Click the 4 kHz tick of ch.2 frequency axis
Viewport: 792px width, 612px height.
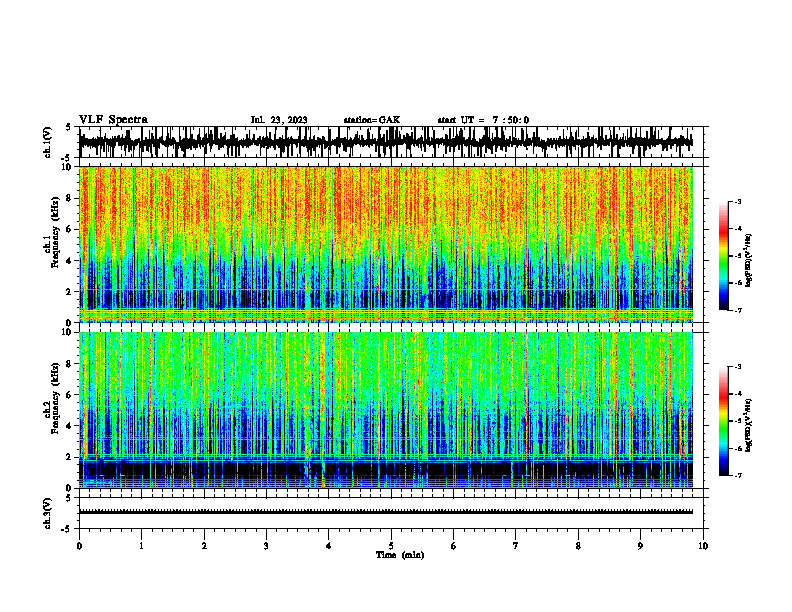tap(71, 426)
